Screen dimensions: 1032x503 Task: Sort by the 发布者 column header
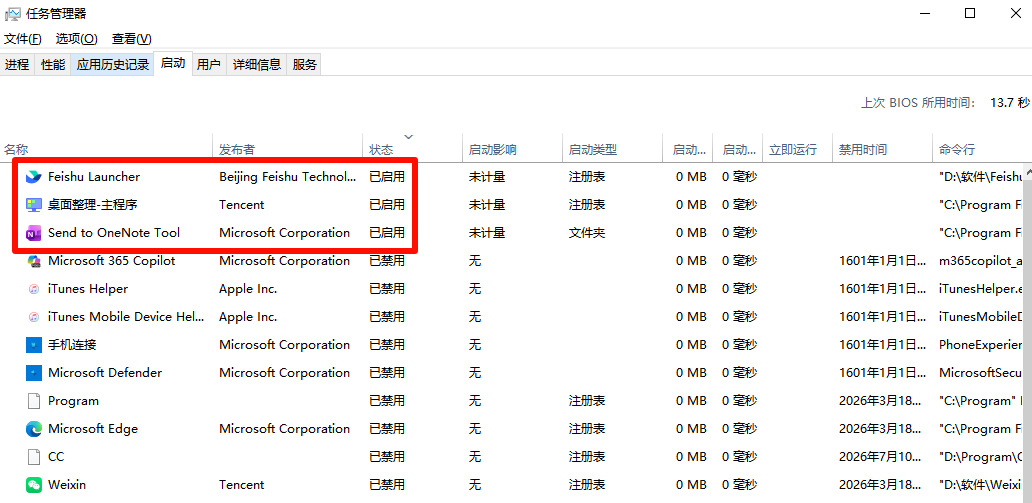point(288,149)
